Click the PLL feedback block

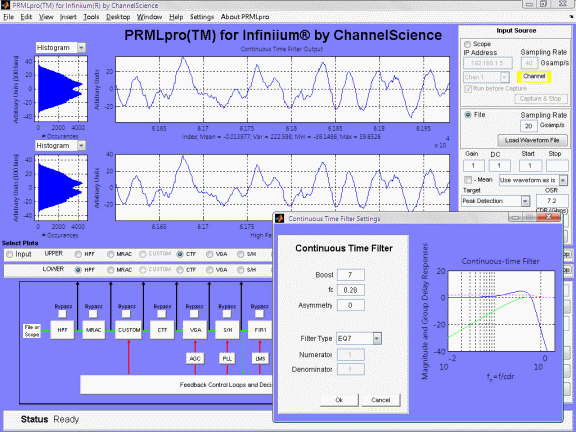click(227, 359)
